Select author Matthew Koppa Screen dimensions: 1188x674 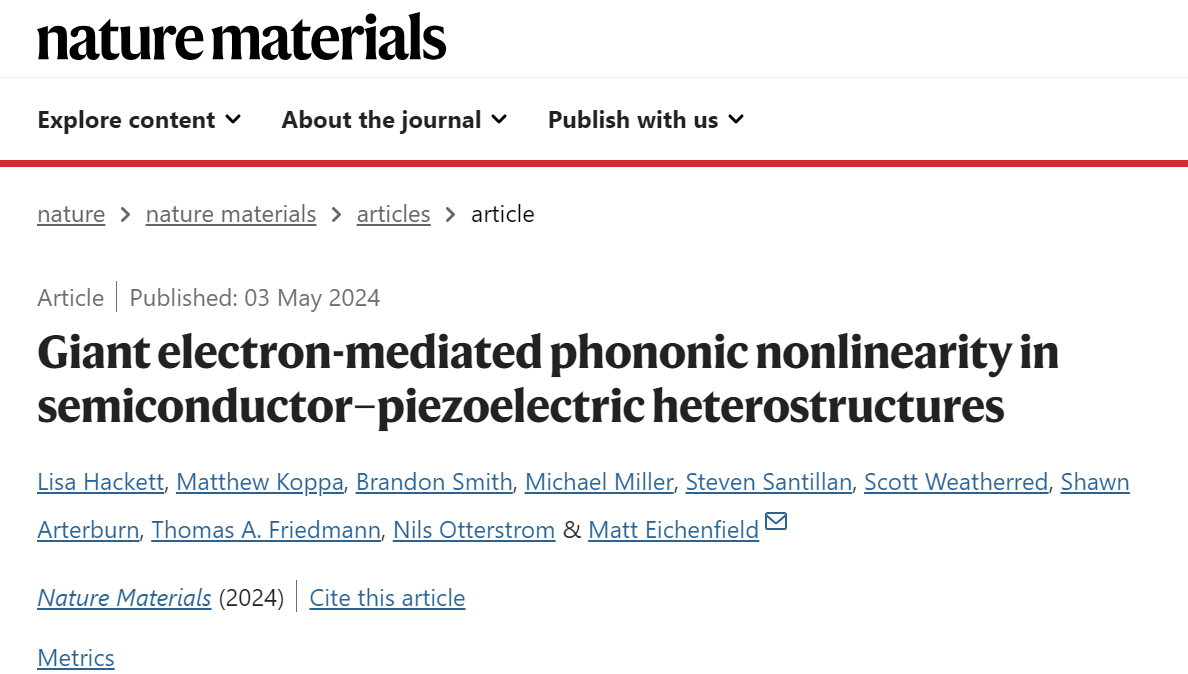point(260,482)
